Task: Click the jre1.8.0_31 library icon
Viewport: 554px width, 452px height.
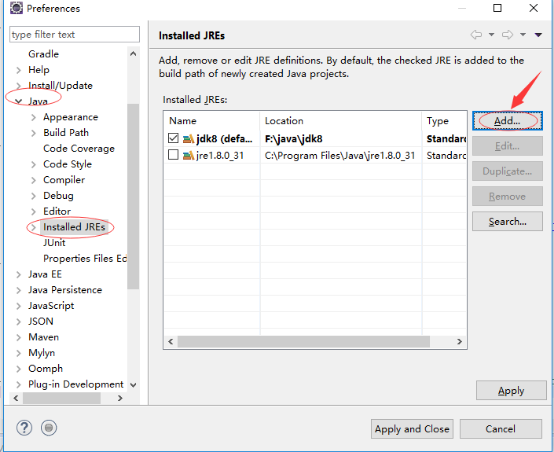Action: pos(188,155)
